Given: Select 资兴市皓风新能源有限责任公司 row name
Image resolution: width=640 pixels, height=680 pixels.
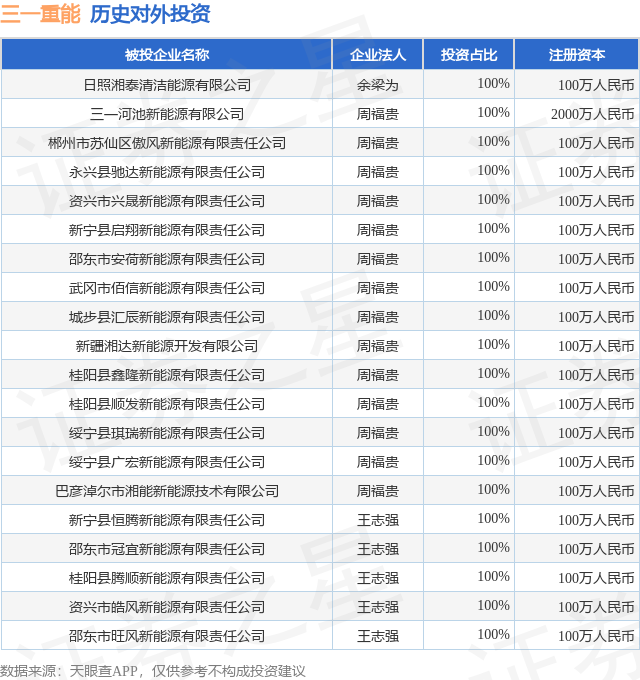Looking at the screenshot, I should point(167,608).
